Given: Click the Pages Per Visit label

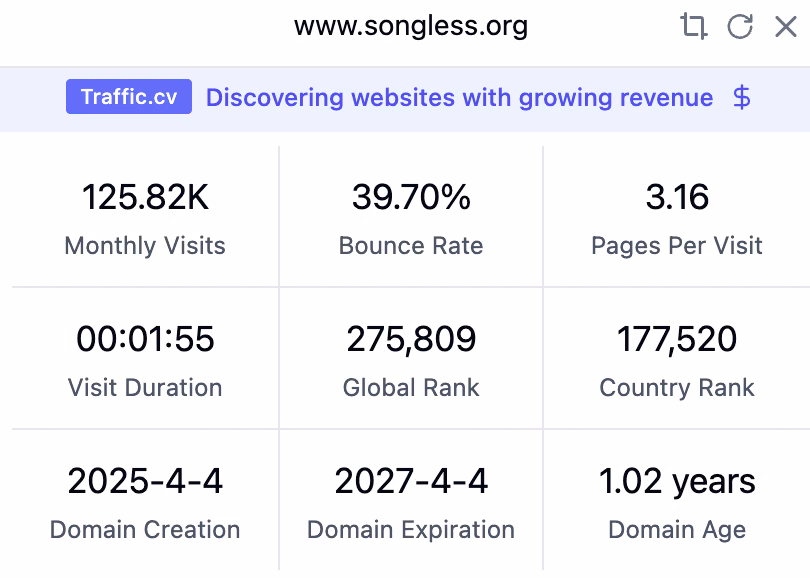Looking at the screenshot, I should click(x=677, y=245).
